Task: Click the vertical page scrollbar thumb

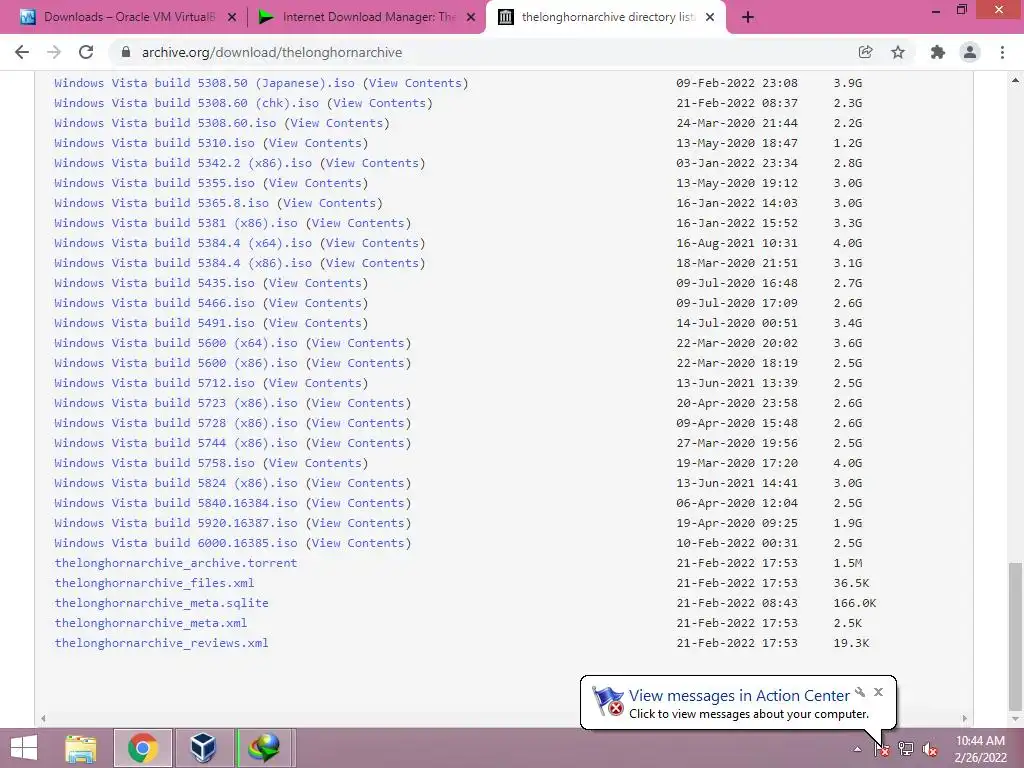Action: [x=1015, y=636]
